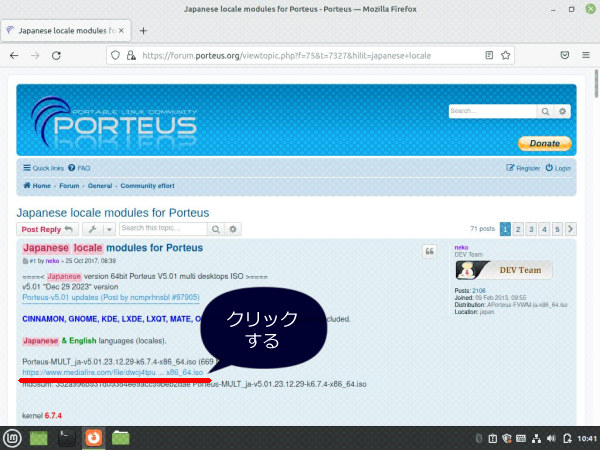Go to Community effort breadcrumb
The height and width of the screenshot is (450, 600).
pyautogui.click(x=147, y=186)
